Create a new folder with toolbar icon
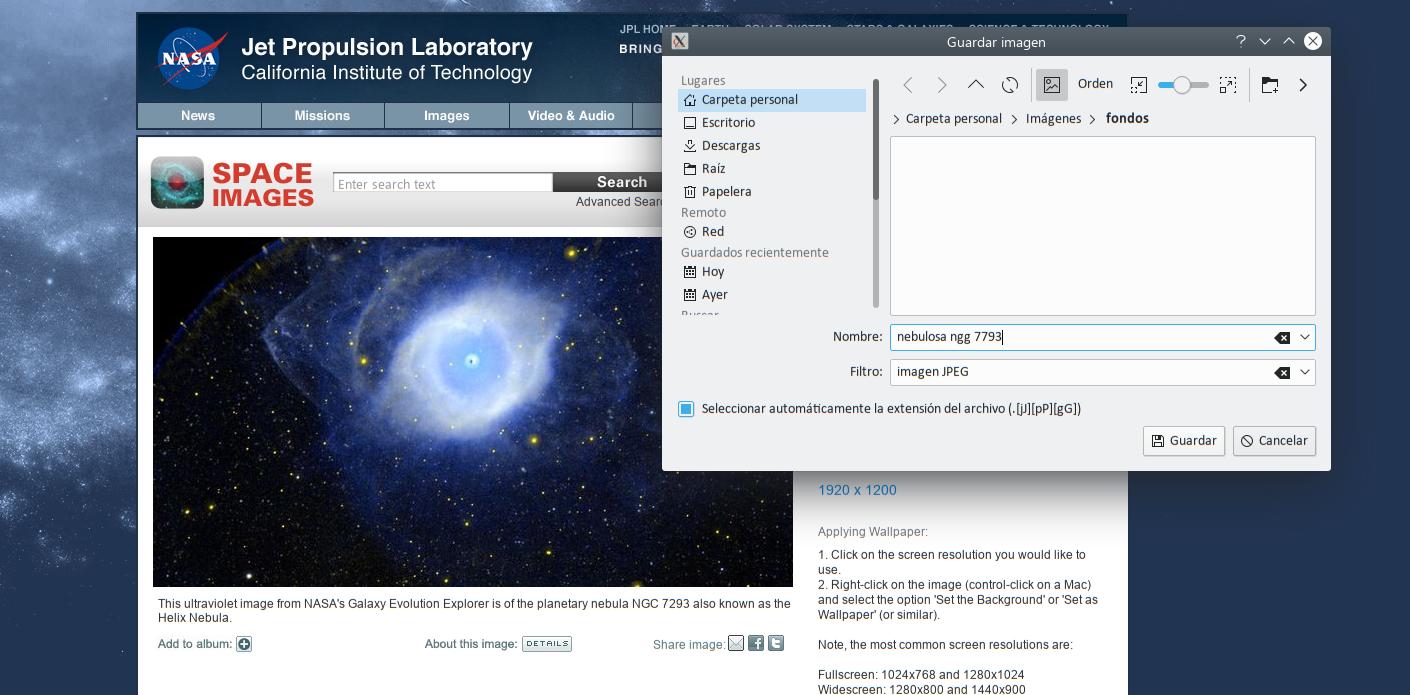The image size is (1410, 695). 1270,85
